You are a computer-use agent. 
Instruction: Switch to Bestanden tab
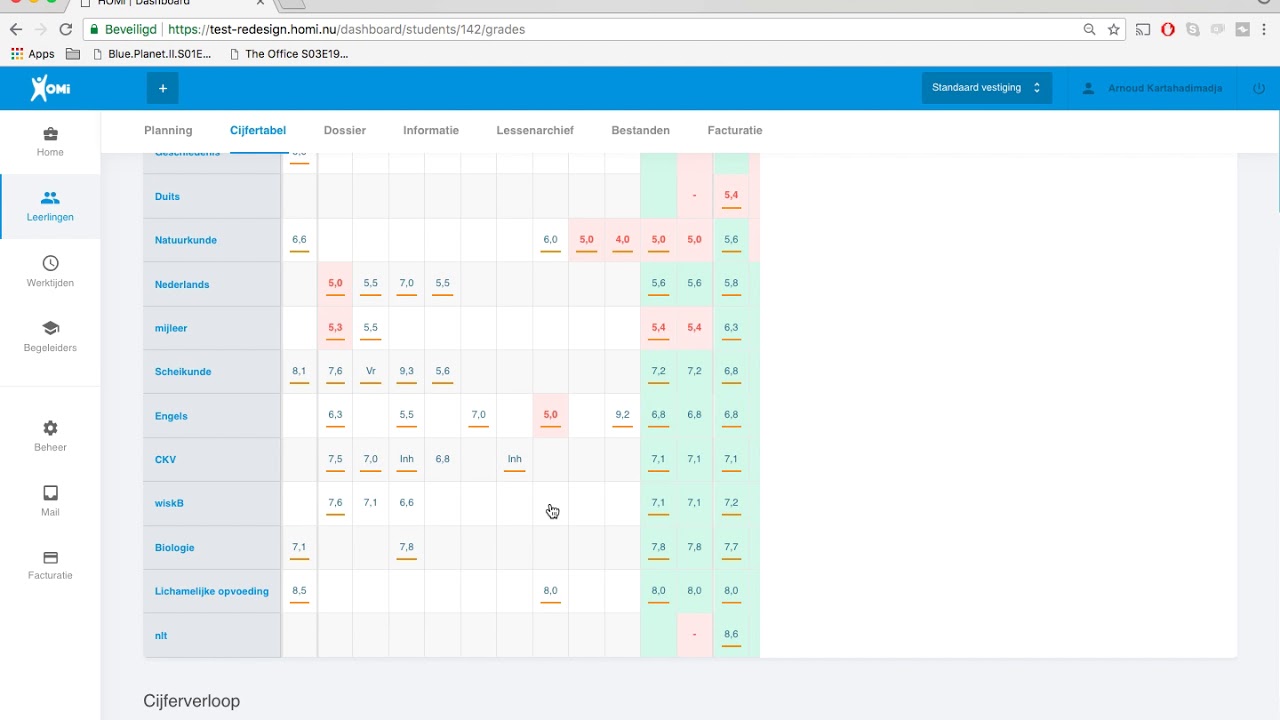click(x=641, y=130)
